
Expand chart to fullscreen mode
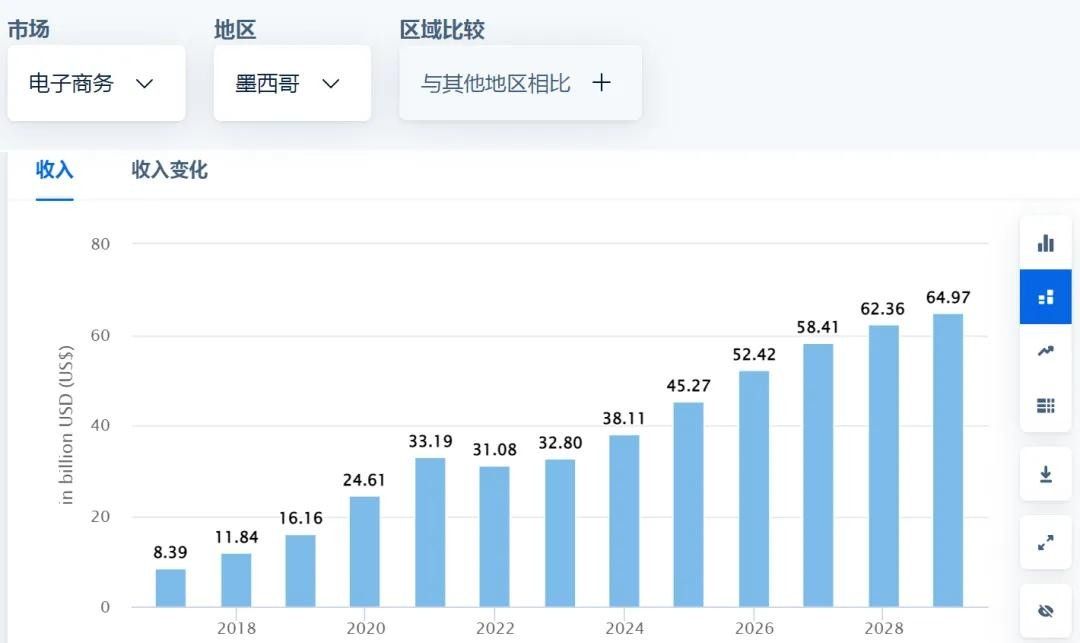[1045, 543]
